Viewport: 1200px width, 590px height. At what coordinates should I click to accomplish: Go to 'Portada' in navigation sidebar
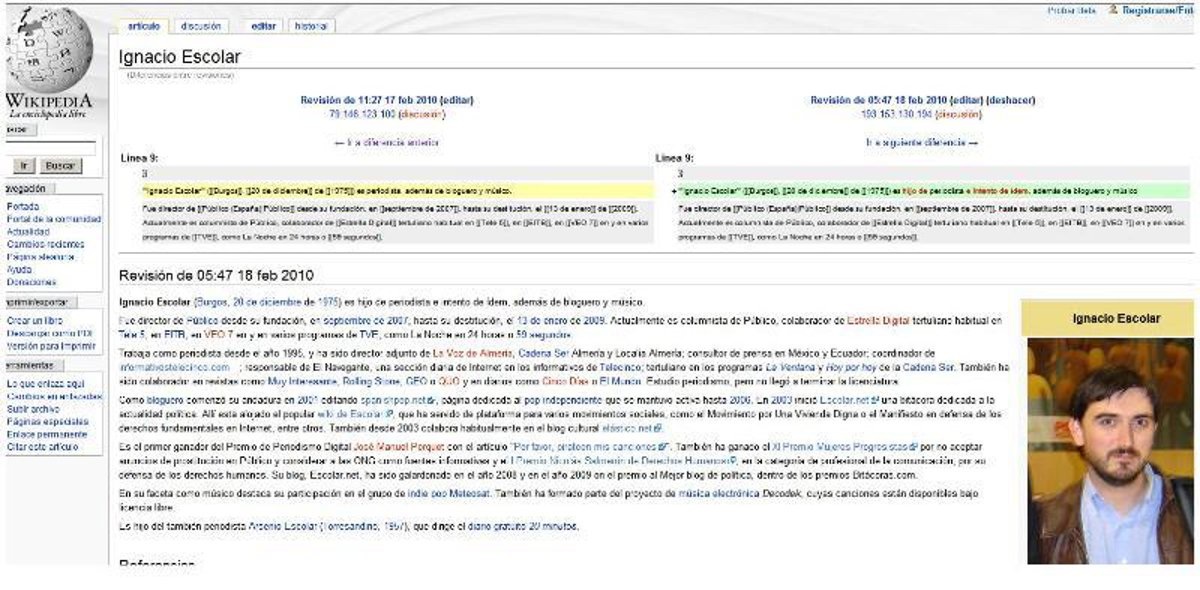(23, 207)
